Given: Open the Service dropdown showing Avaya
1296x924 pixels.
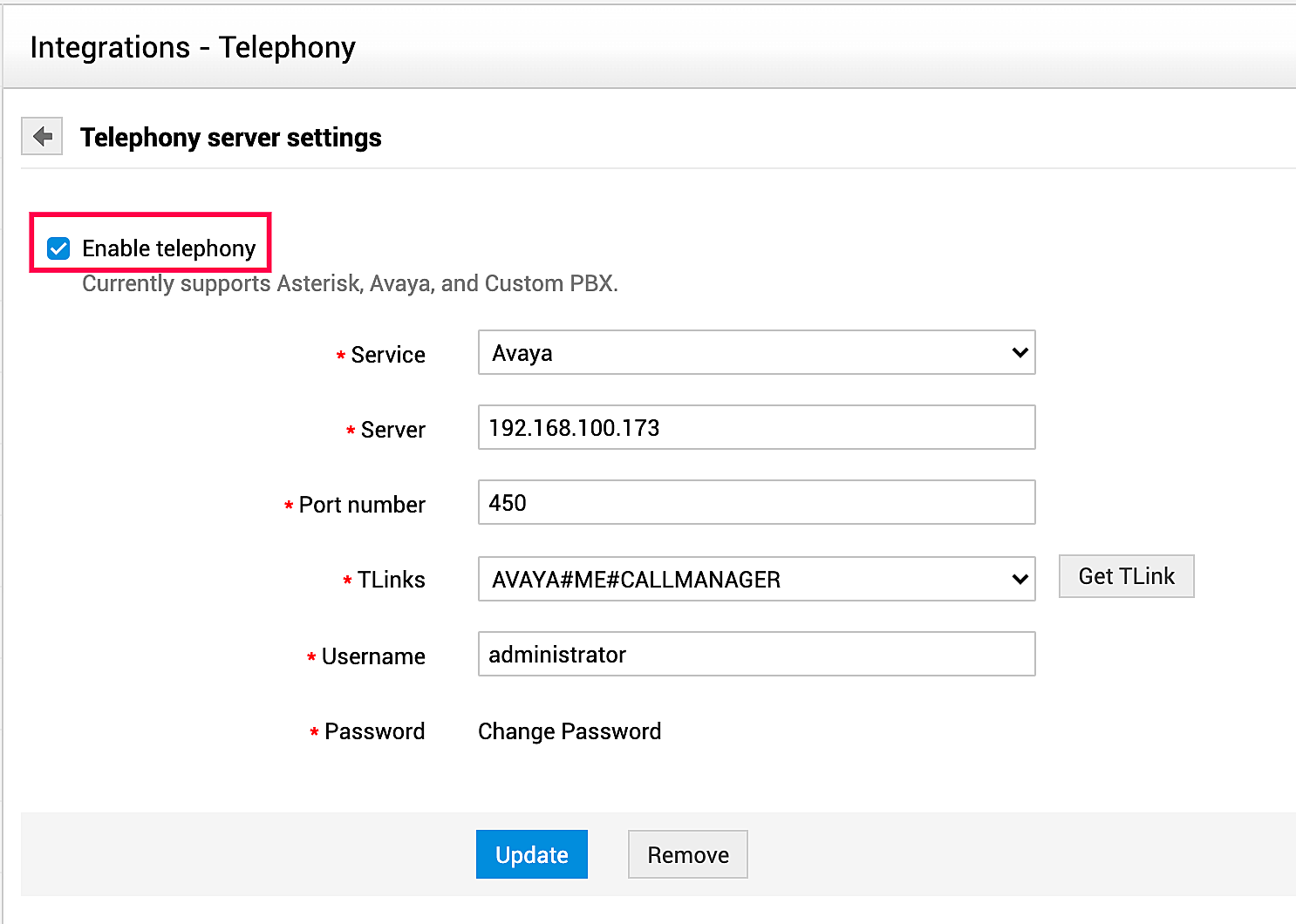Looking at the screenshot, I should [x=756, y=353].
